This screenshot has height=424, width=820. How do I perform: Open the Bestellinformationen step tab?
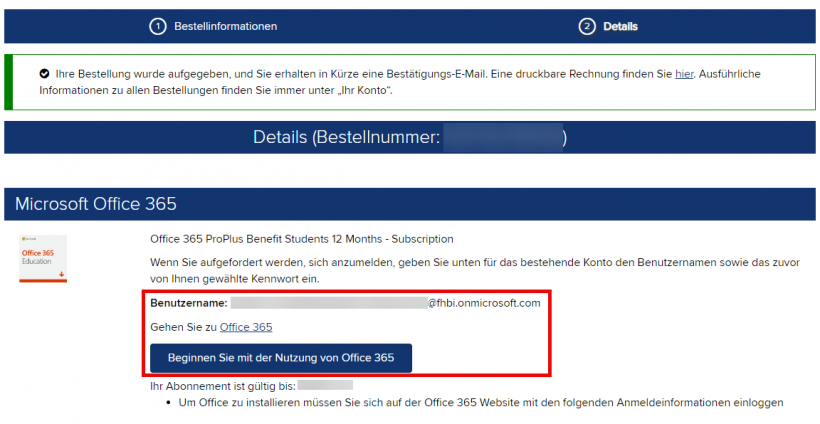tap(213, 26)
